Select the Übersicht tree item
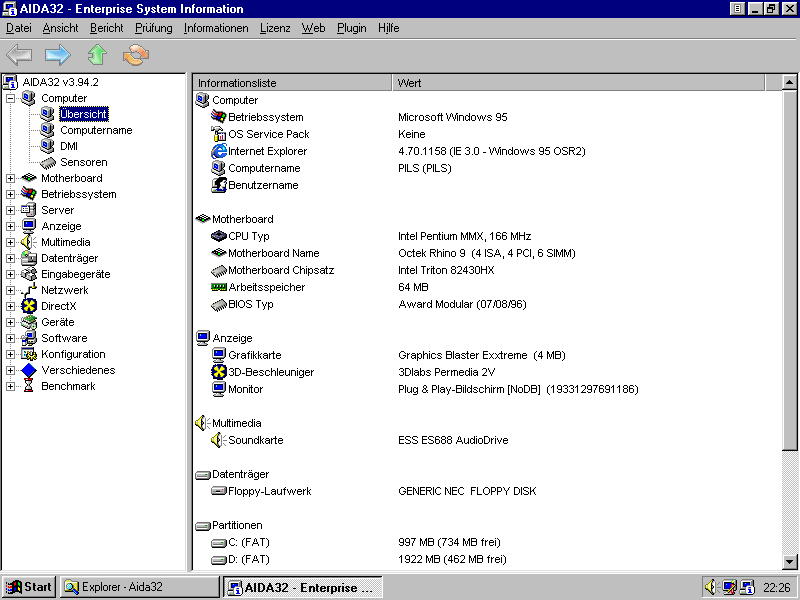 (x=84, y=114)
